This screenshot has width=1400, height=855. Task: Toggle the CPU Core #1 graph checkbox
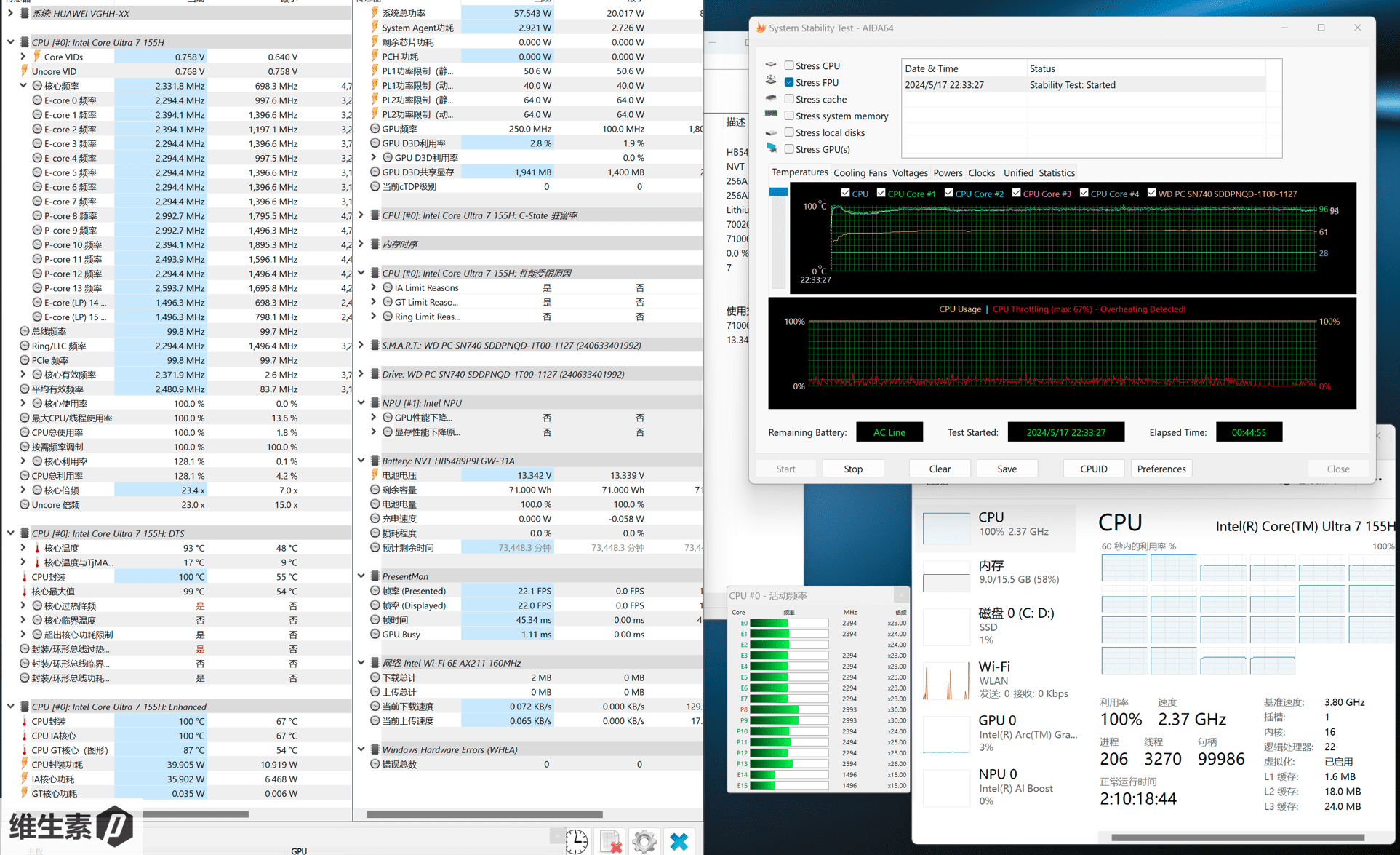click(x=881, y=193)
